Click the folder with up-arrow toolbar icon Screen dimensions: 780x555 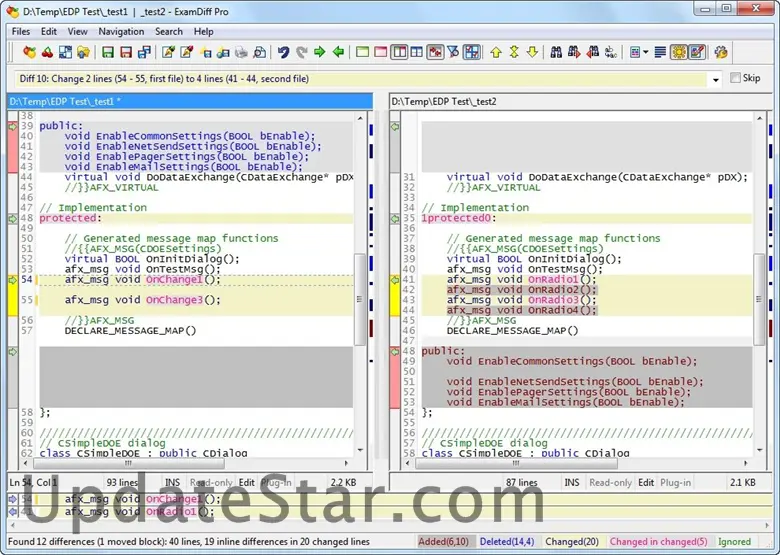83,52
